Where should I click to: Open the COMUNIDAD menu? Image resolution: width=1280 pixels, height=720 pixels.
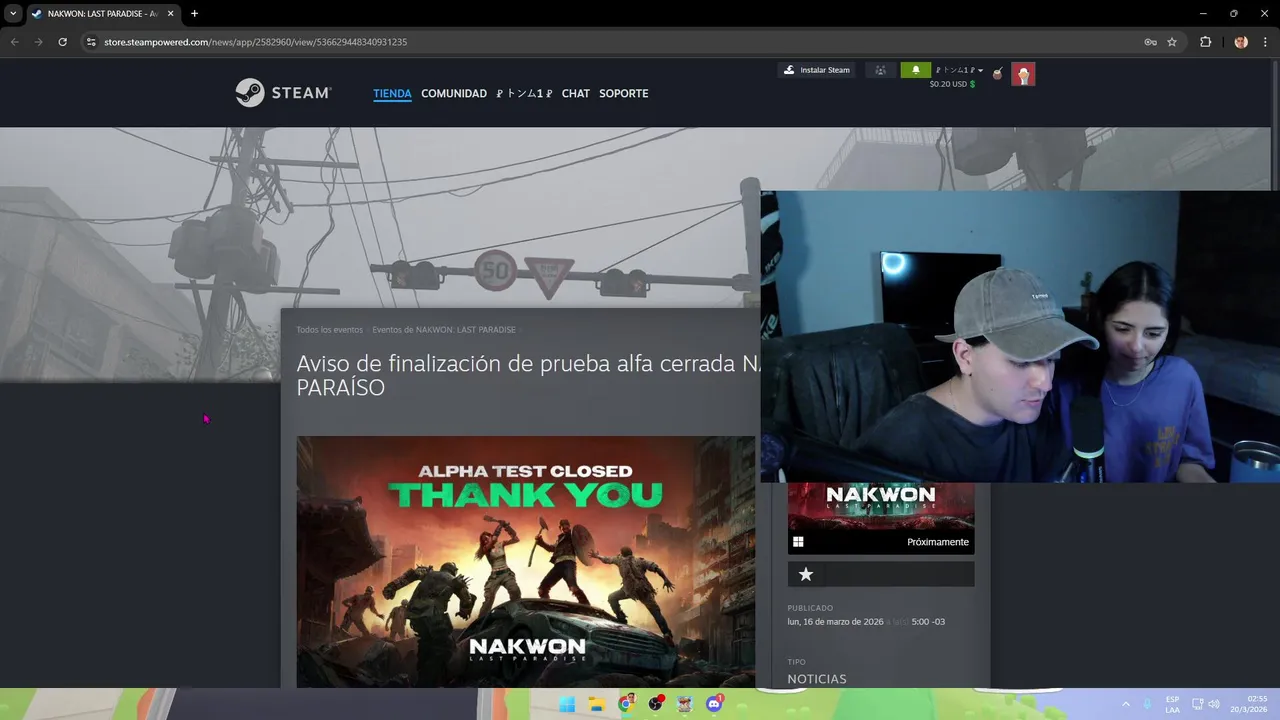pos(454,93)
